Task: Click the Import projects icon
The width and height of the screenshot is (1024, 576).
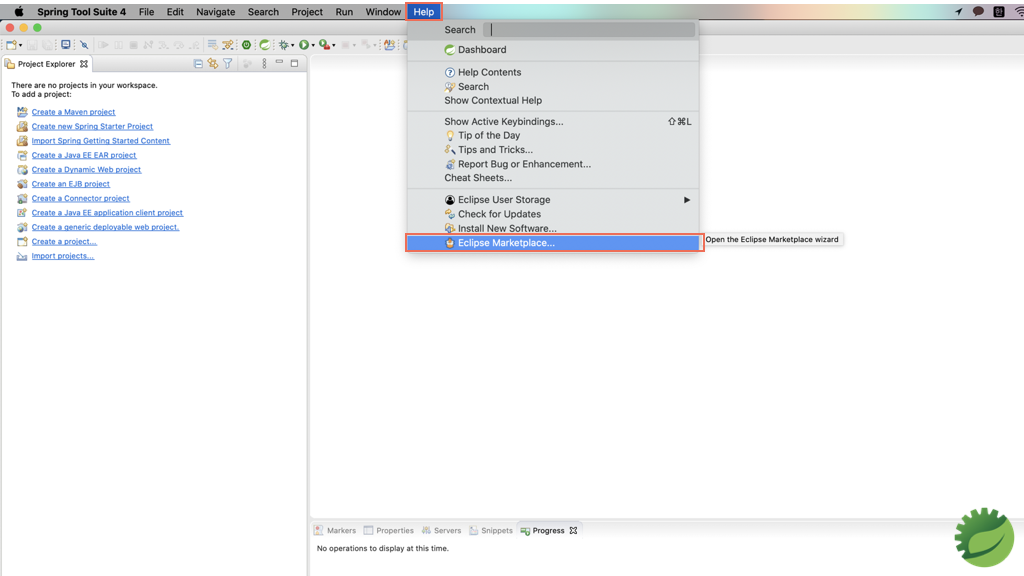Action: click(22, 256)
